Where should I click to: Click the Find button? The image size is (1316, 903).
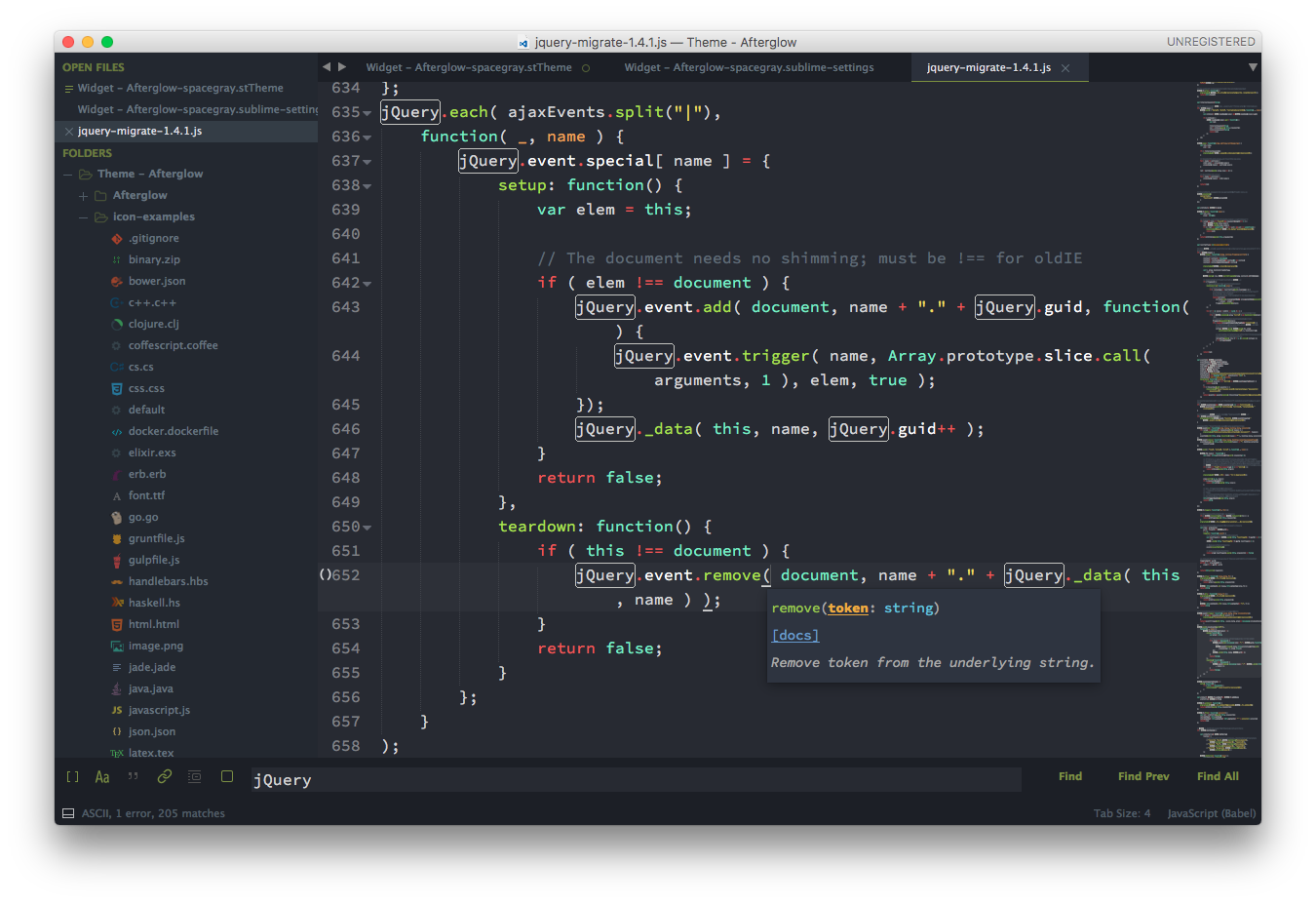coord(1070,776)
